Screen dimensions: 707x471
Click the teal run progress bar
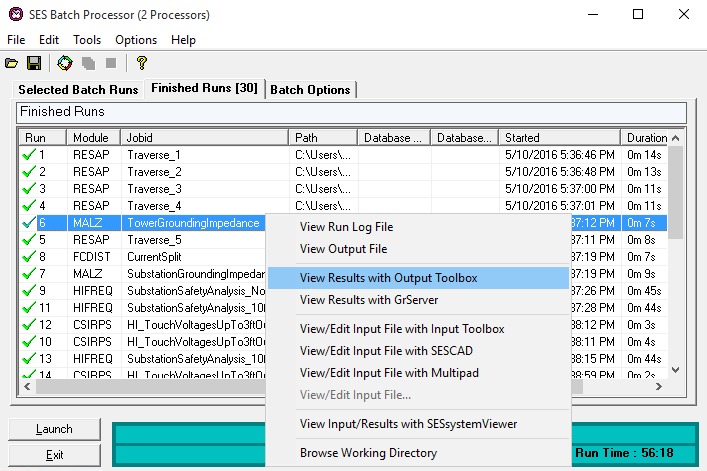189,444
